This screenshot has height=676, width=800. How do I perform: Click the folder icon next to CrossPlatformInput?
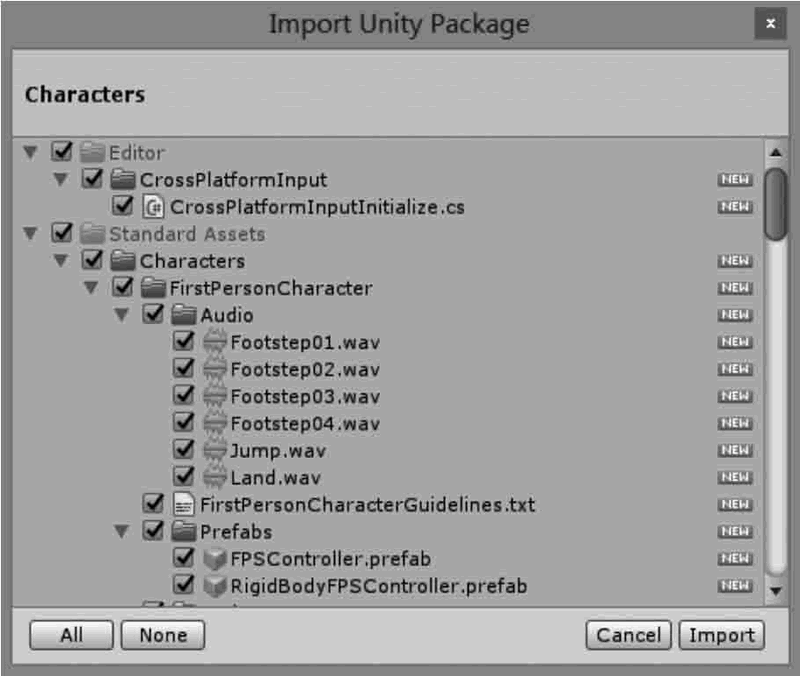[124, 180]
